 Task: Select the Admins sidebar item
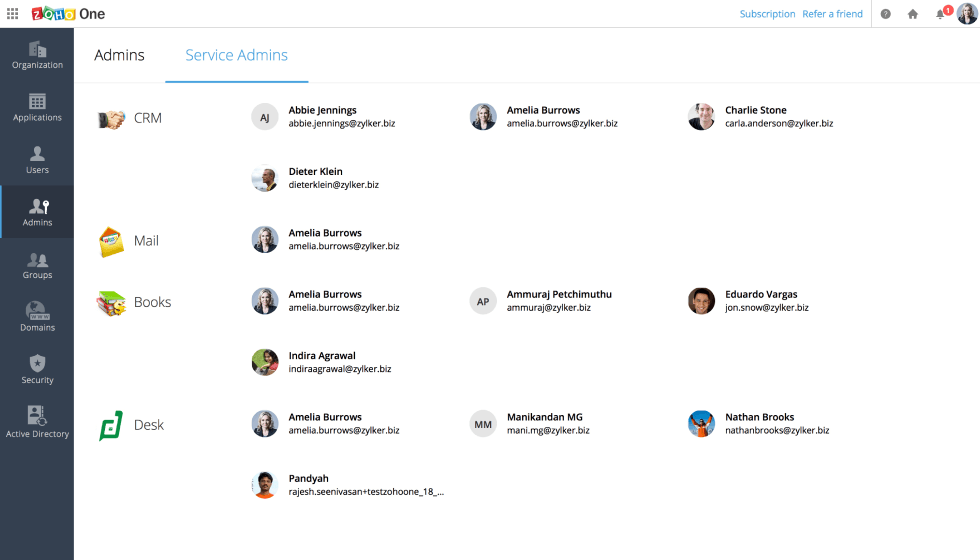(x=37, y=212)
